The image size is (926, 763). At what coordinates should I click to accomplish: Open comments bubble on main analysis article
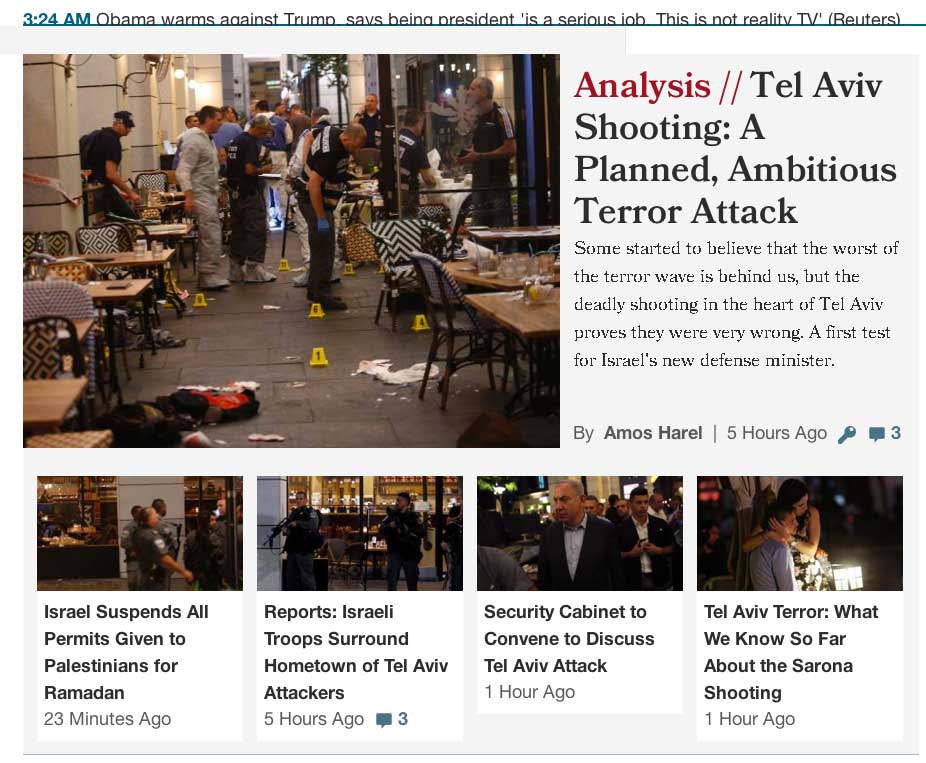[876, 434]
